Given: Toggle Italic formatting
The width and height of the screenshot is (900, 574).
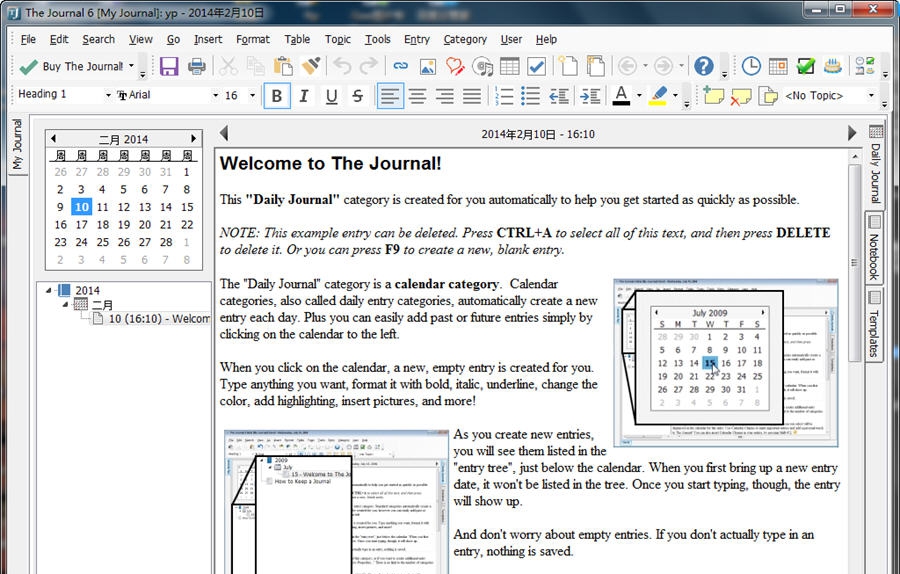Looking at the screenshot, I should (x=304, y=96).
